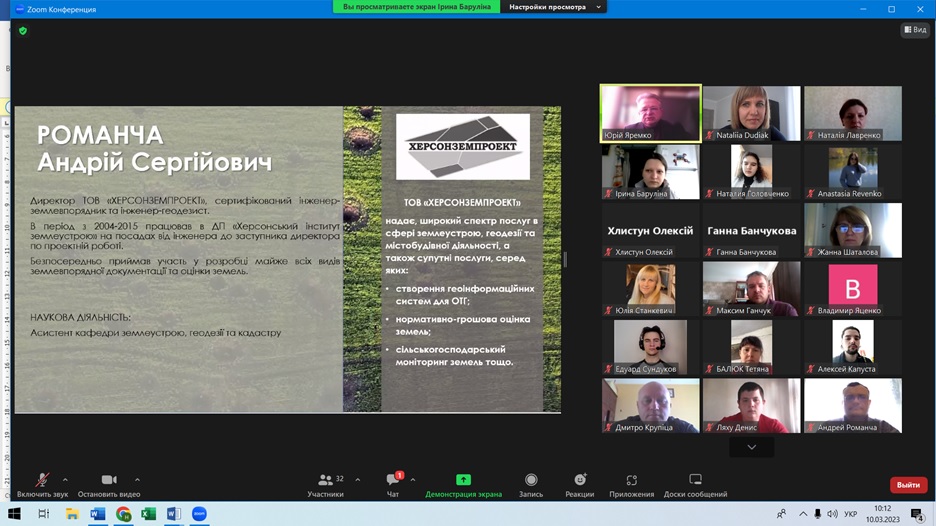Click slide title РОМАНЧА Андрій Сергійович
This screenshot has height=526, width=936.
[155, 149]
